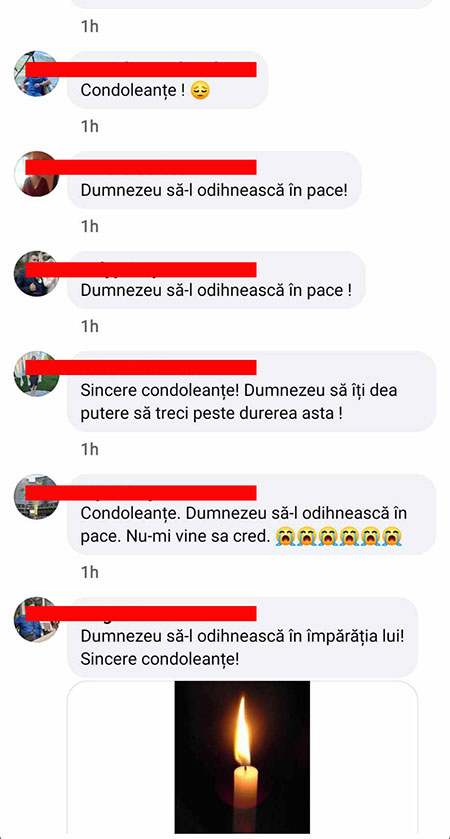Open the candle image attachment

(x=242, y=757)
